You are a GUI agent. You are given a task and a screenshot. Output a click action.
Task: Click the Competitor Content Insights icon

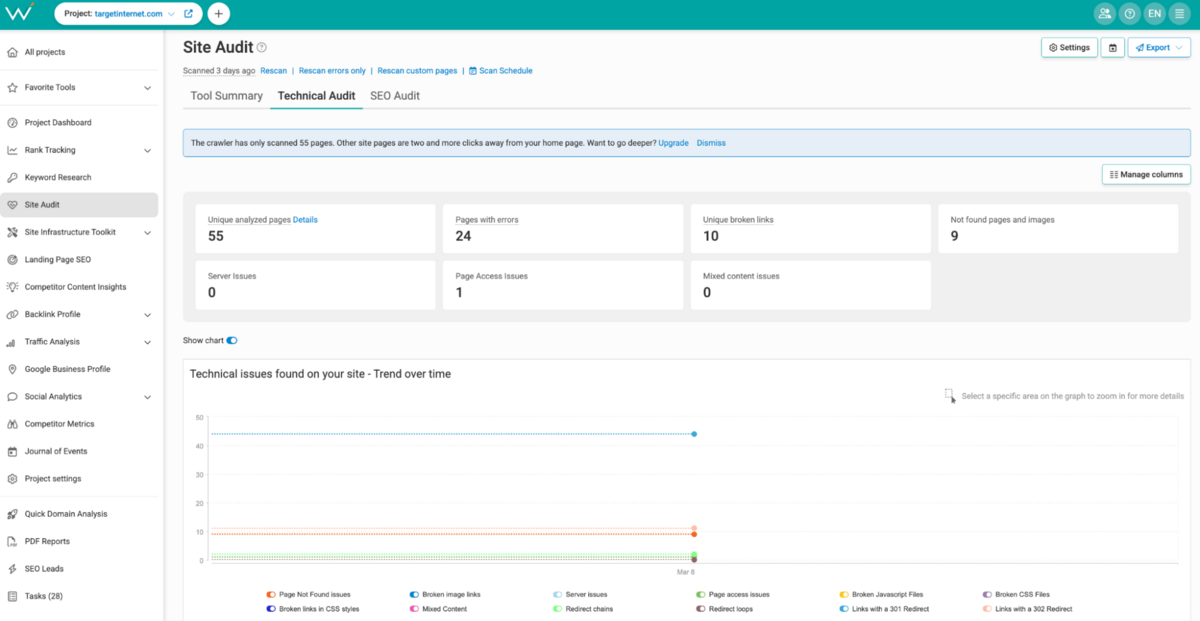click(12, 287)
